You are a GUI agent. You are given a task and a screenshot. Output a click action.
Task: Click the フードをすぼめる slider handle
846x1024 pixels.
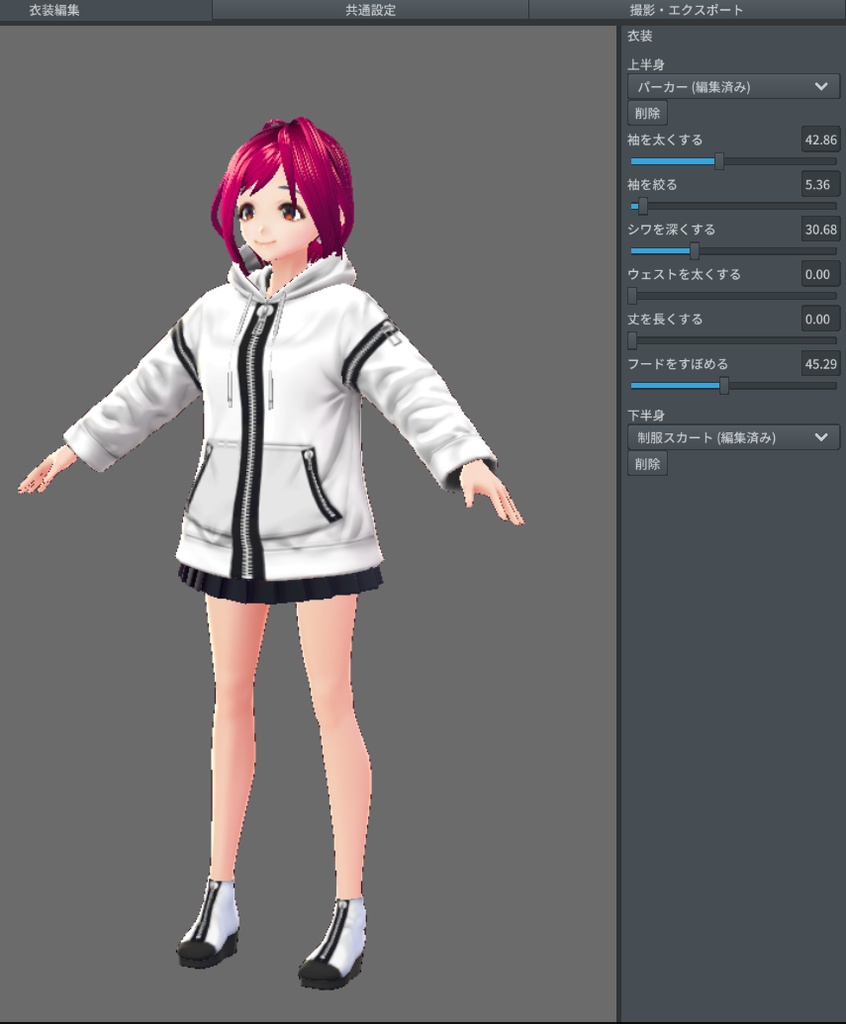[x=722, y=385]
